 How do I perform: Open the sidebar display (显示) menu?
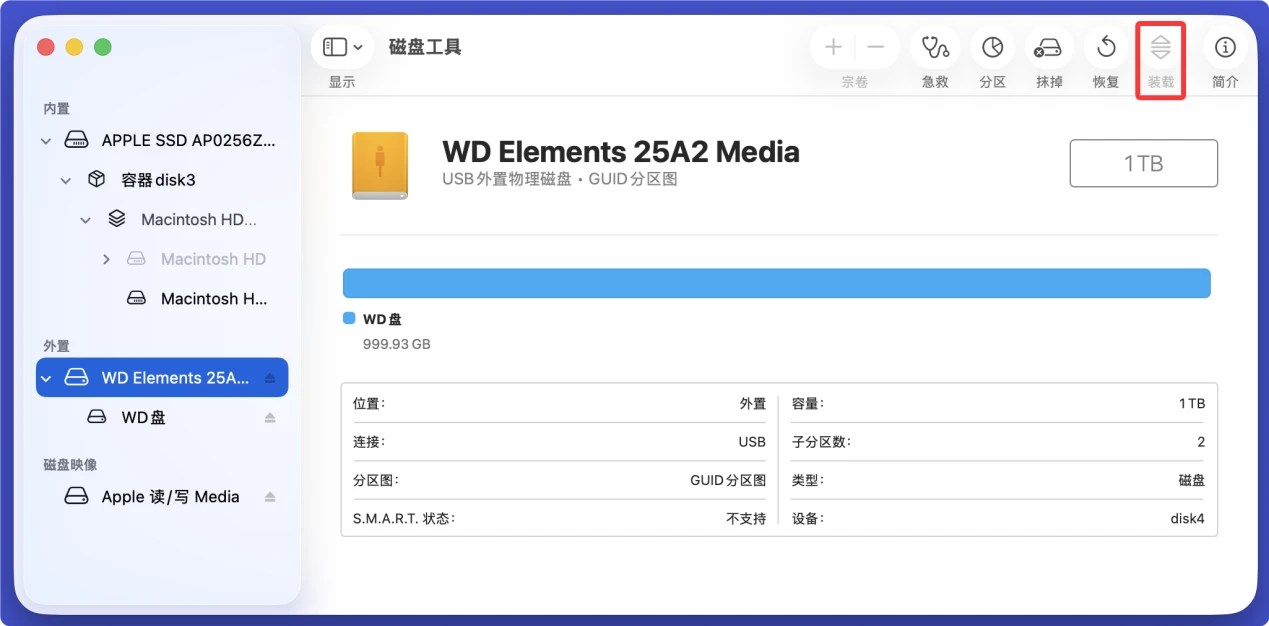point(342,47)
